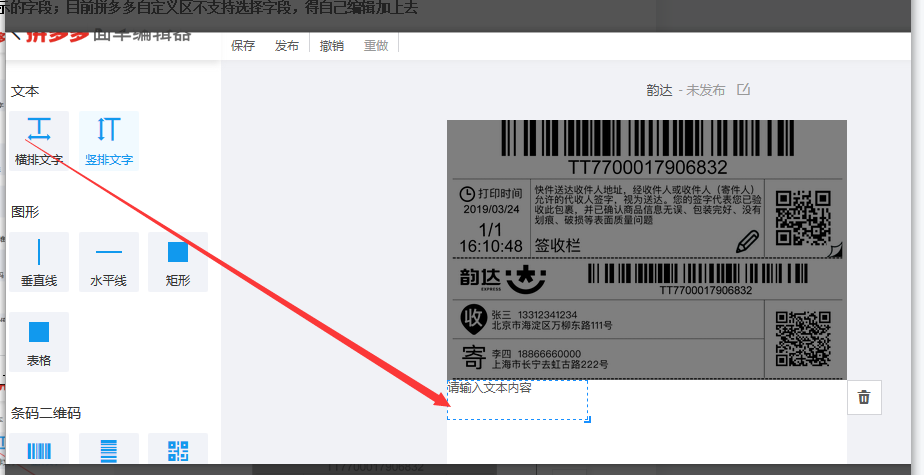Delete the selected element with the trash icon
Screen dimensions: 924x475
tap(864, 397)
